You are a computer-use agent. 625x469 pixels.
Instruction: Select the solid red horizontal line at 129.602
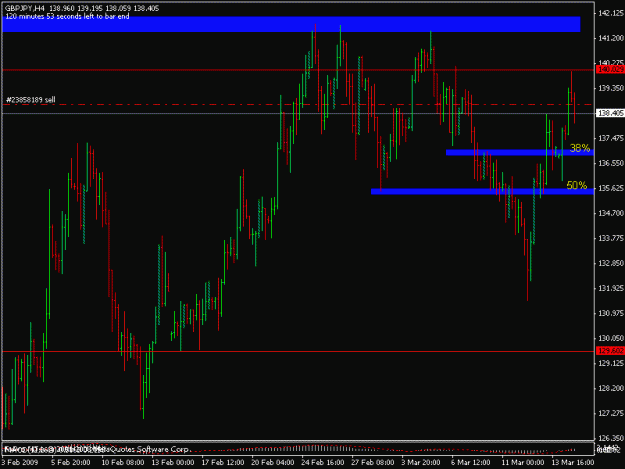(x=298, y=351)
